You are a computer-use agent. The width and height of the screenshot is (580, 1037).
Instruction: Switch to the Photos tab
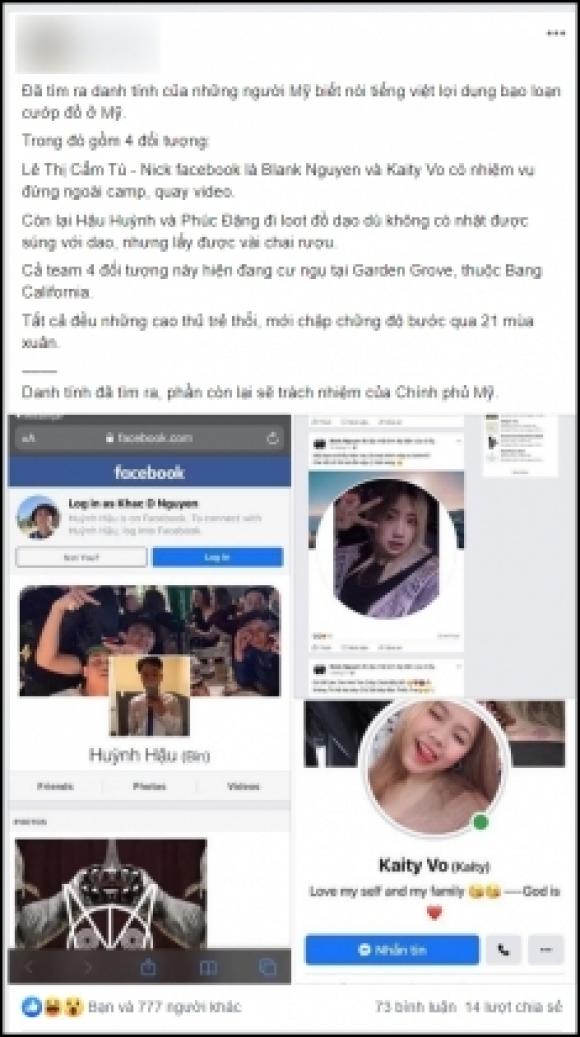pos(149,786)
